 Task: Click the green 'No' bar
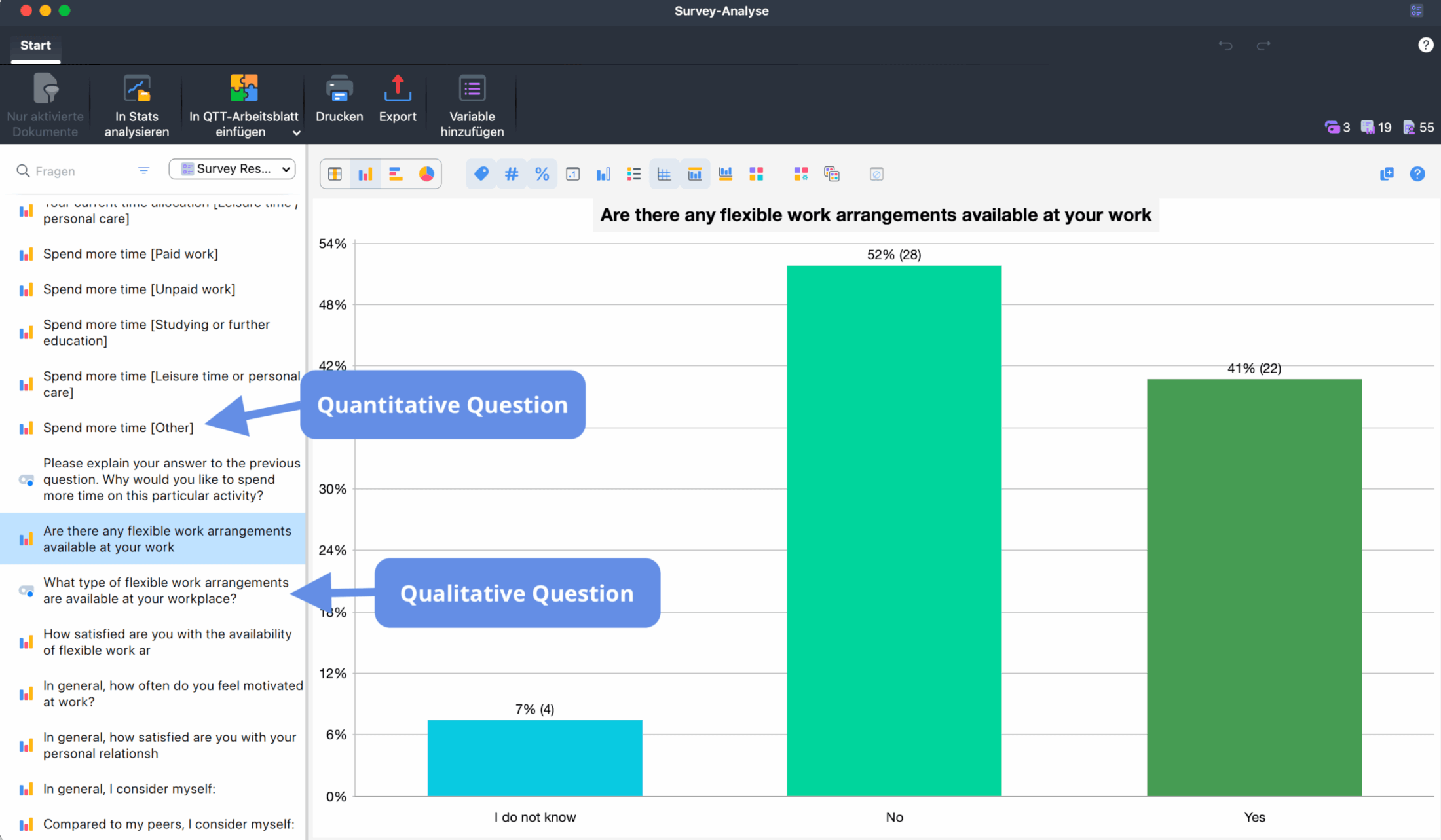point(893,530)
